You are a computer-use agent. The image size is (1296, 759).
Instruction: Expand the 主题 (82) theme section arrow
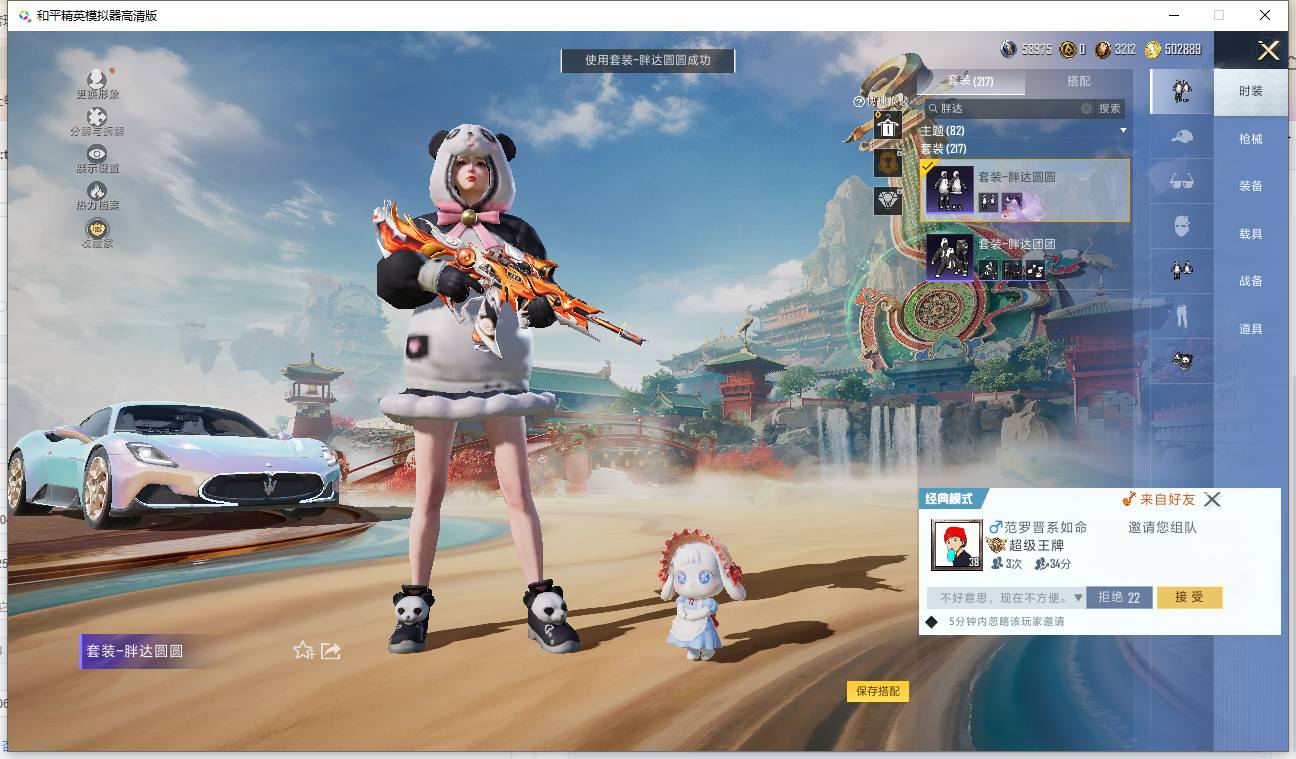(1123, 131)
